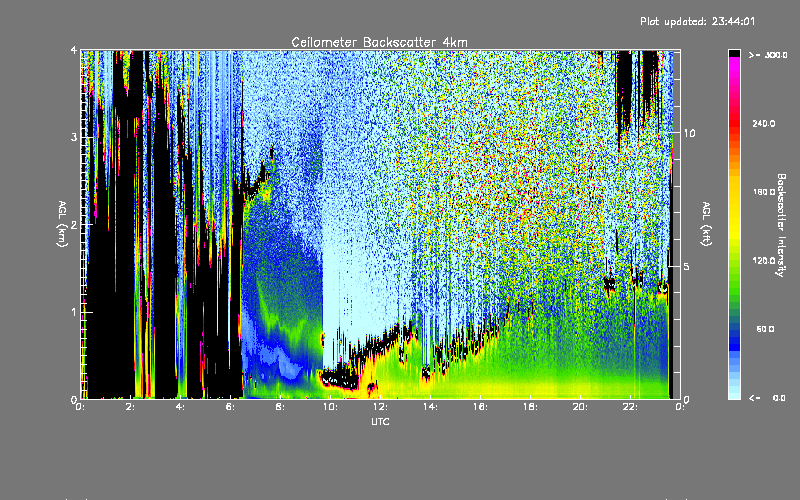Image resolution: width=800 pixels, height=500 pixels.
Task: Select the '240.0' colorbar tick label
Action: pos(764,123)
